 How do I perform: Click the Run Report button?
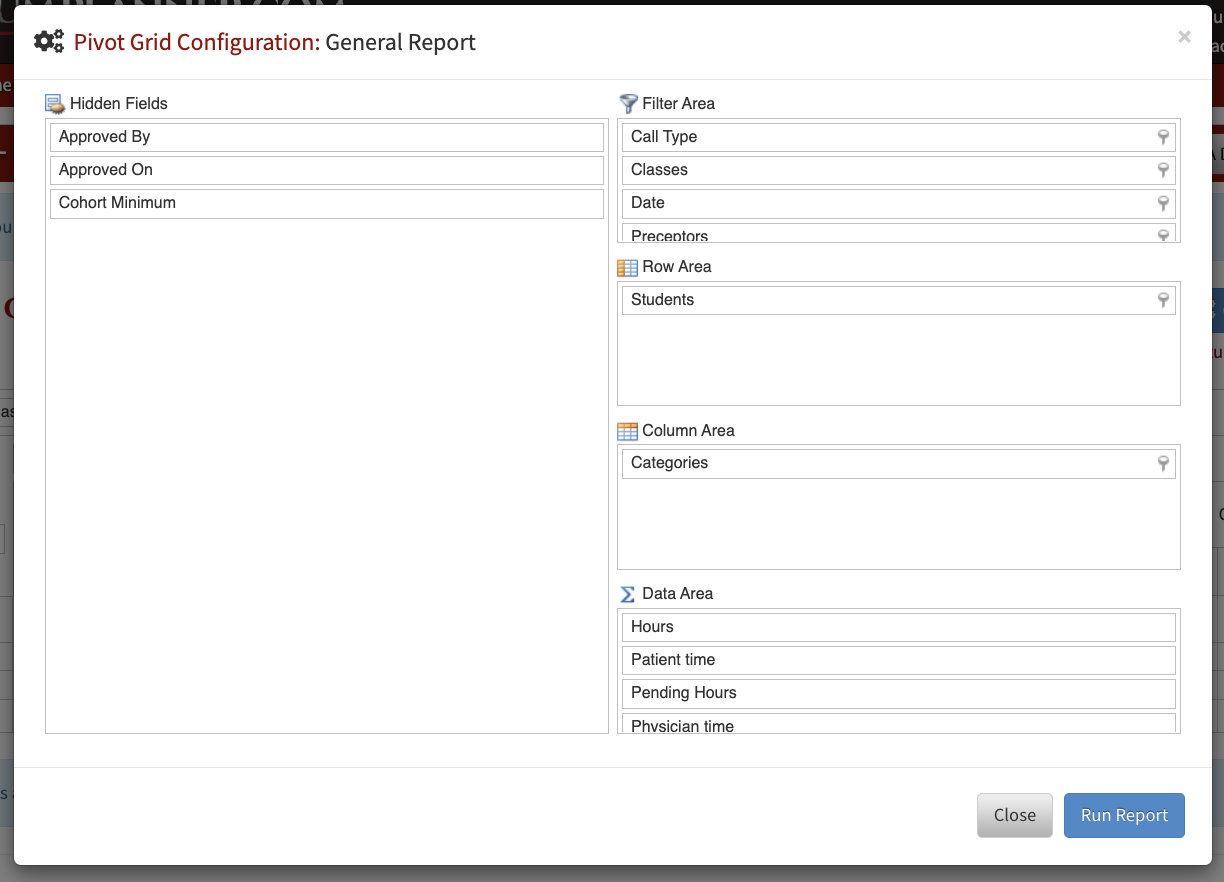[x=1124, y=815]
